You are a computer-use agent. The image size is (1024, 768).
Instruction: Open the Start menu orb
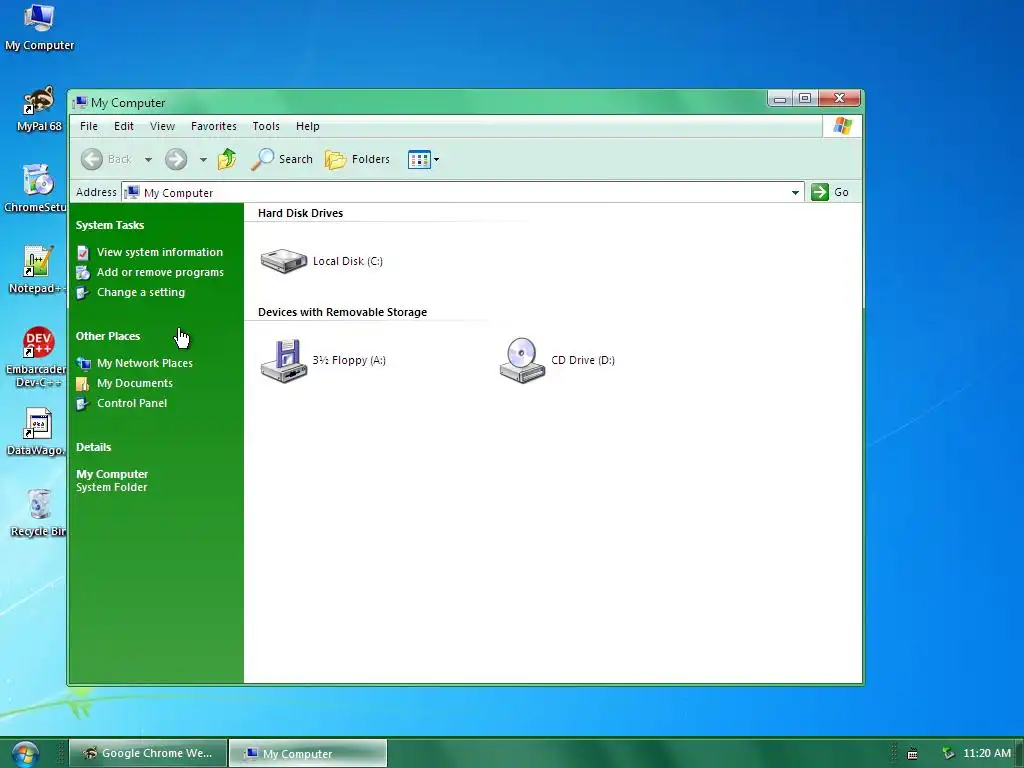[25, 754]
